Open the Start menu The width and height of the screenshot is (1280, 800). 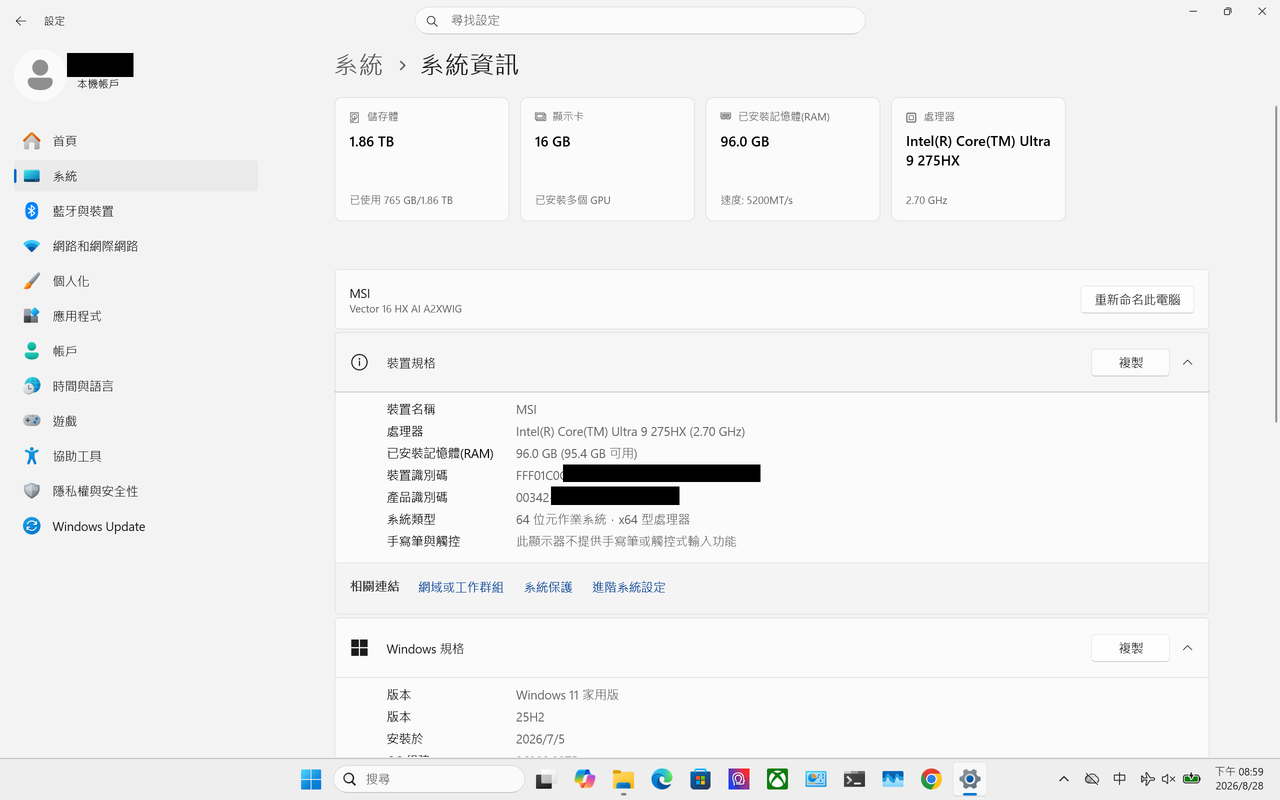(x=311, y=779)
